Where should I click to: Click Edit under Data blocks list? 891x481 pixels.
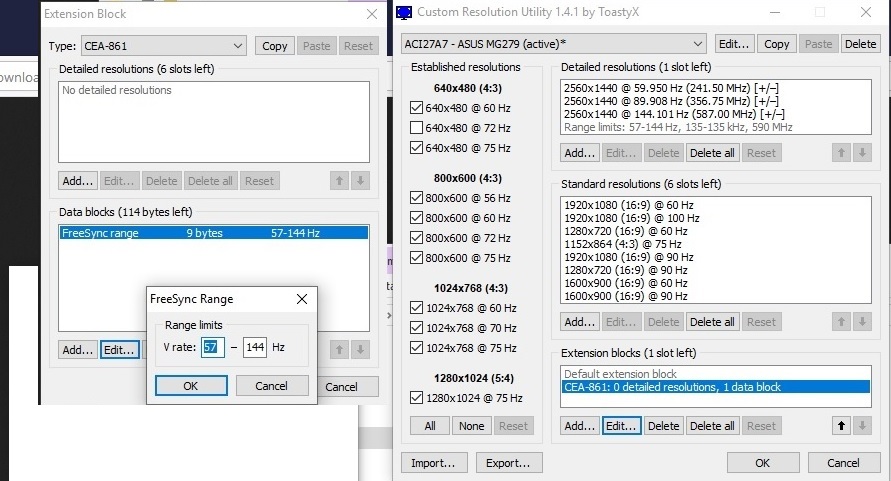pos(119,350)
